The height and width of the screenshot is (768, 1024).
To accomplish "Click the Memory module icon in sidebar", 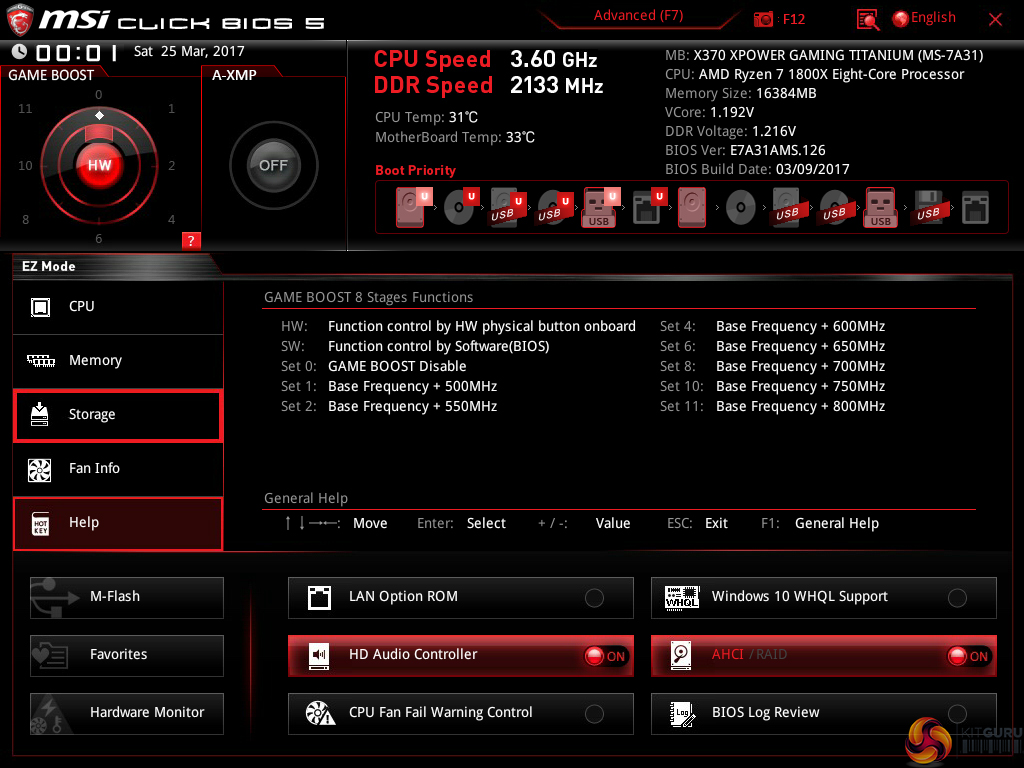I will (x=40, y=360).
